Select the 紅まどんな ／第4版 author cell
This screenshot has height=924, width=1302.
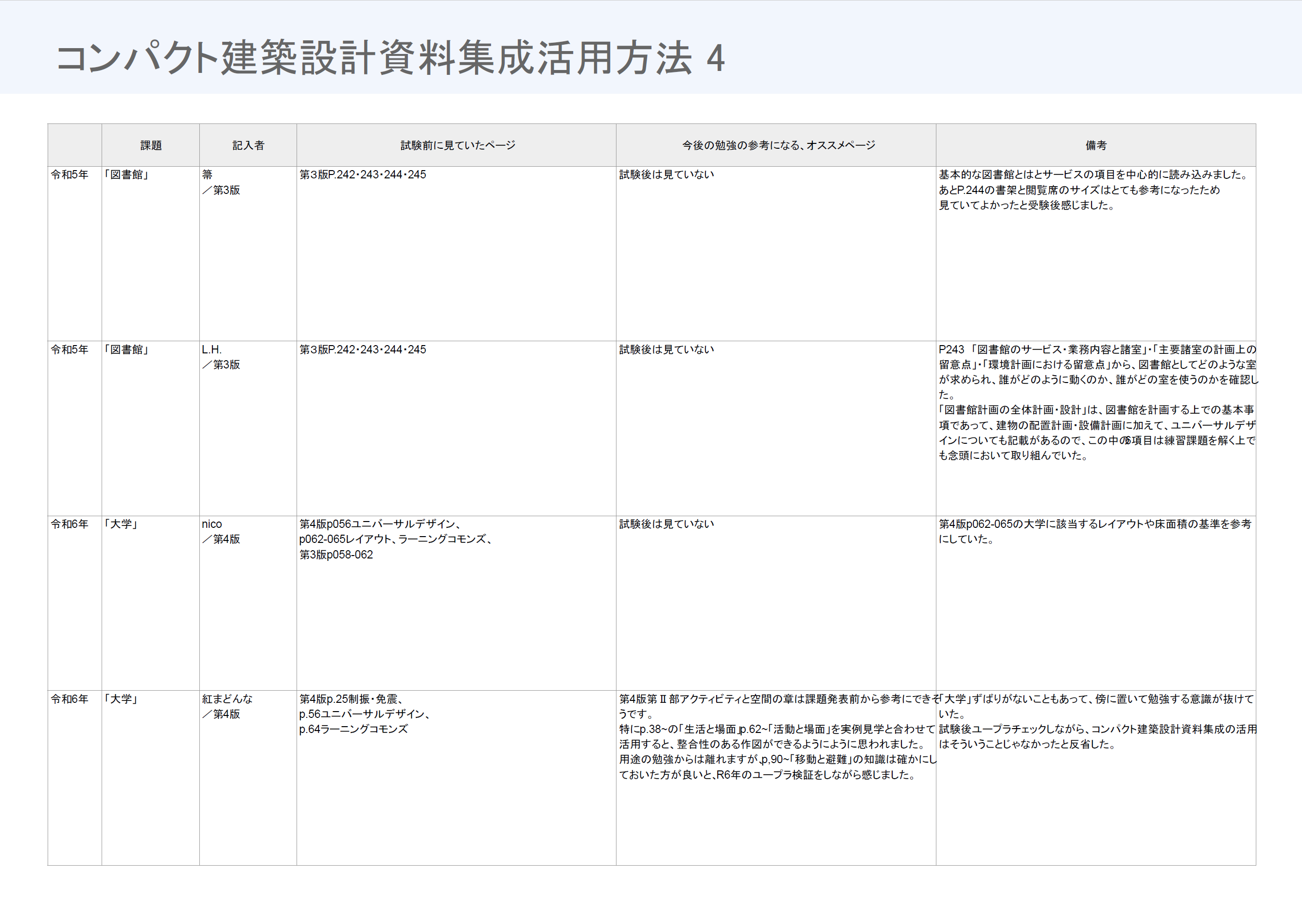point(228,706)
